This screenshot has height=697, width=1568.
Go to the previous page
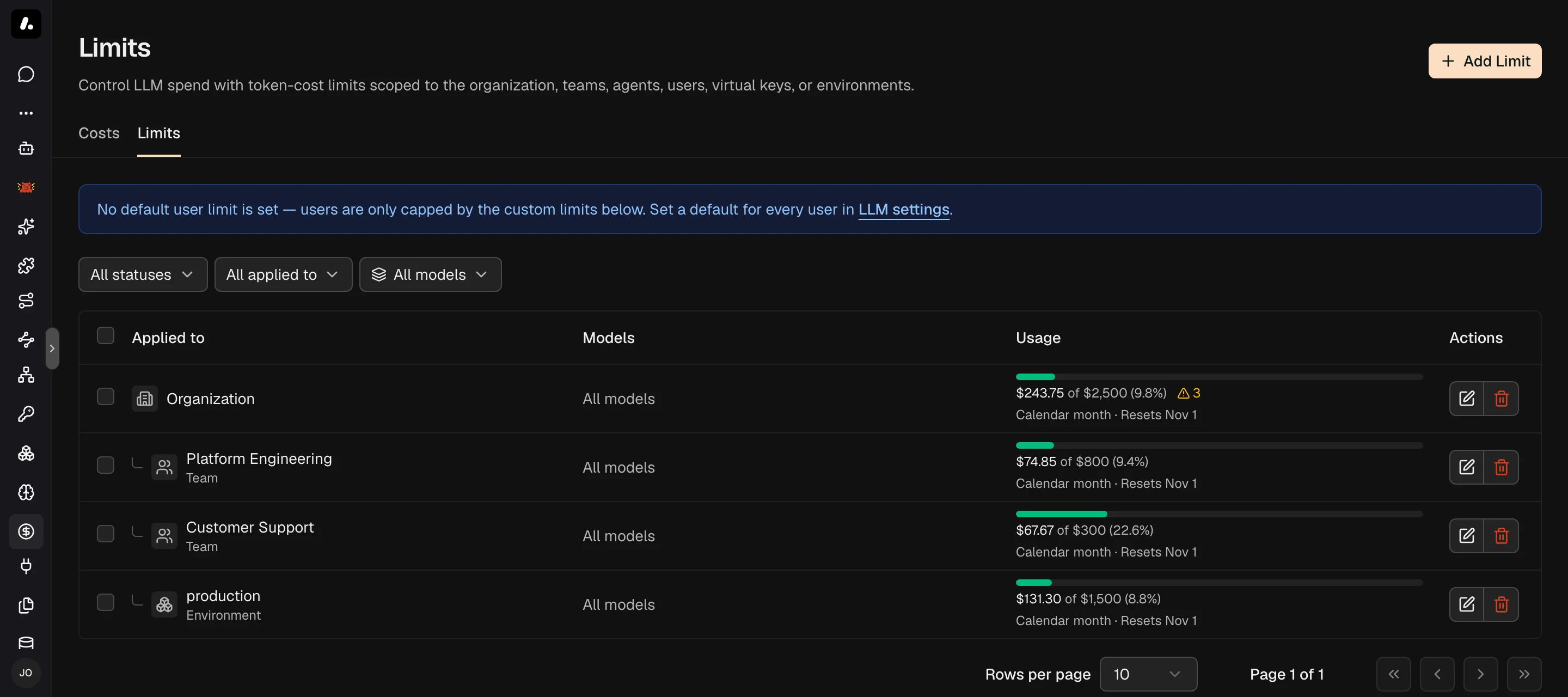click(1437, 674)
